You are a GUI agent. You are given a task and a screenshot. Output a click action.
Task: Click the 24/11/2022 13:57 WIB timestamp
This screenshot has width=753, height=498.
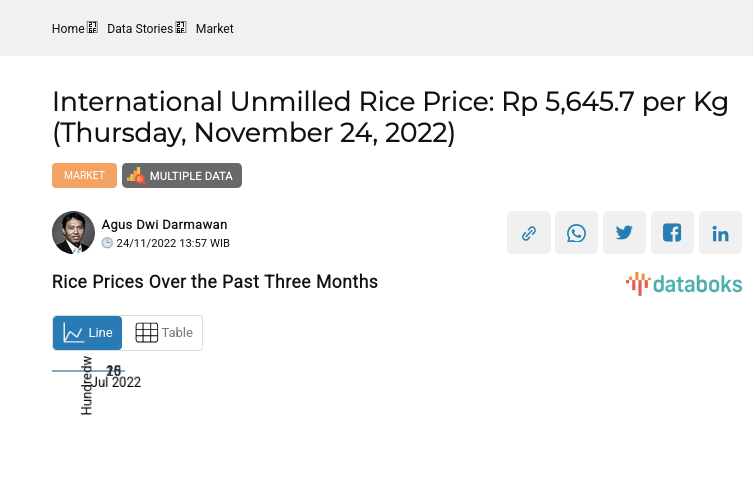173,243
